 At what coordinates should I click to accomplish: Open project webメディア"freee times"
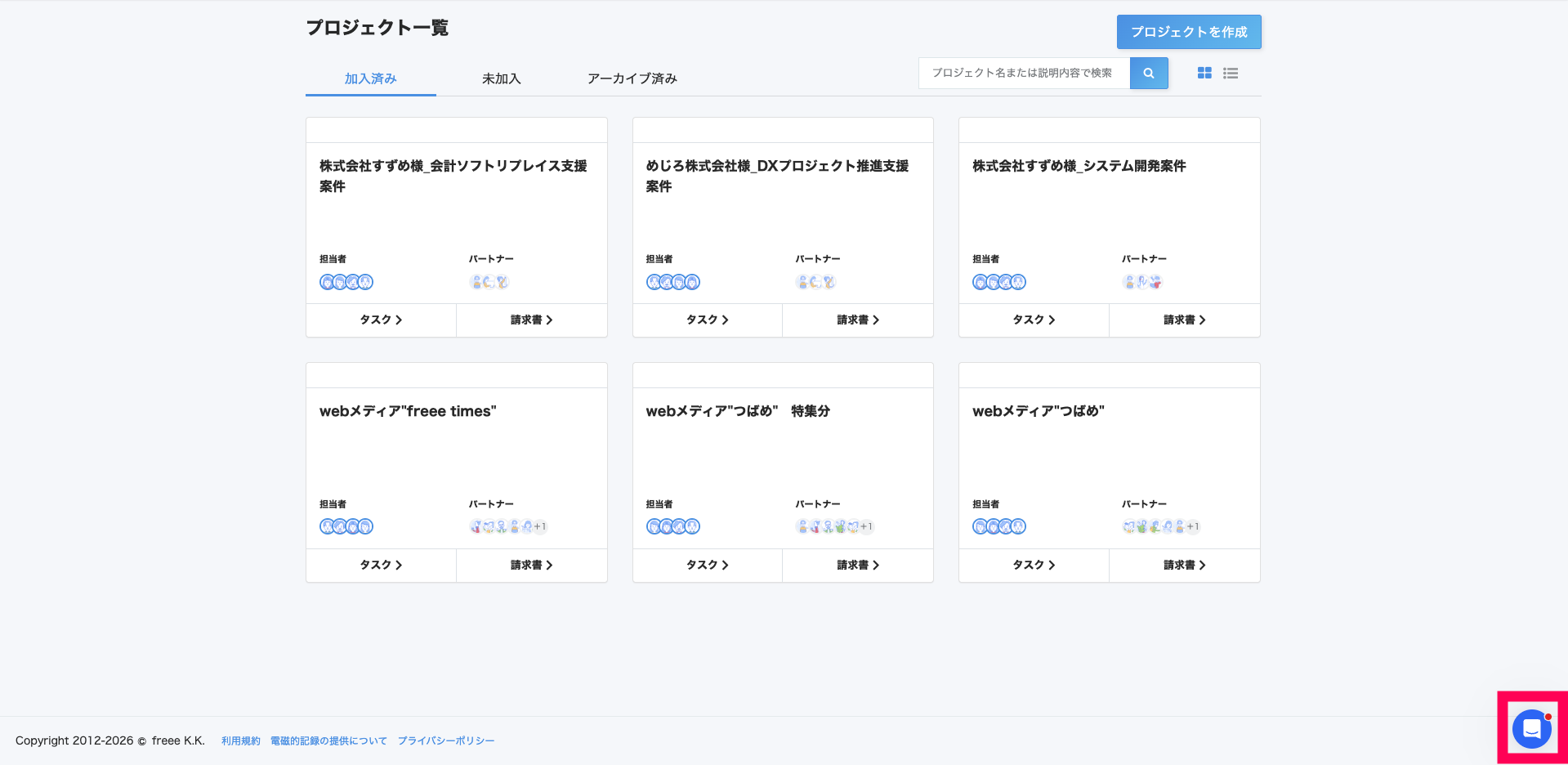tap(408, 411)
